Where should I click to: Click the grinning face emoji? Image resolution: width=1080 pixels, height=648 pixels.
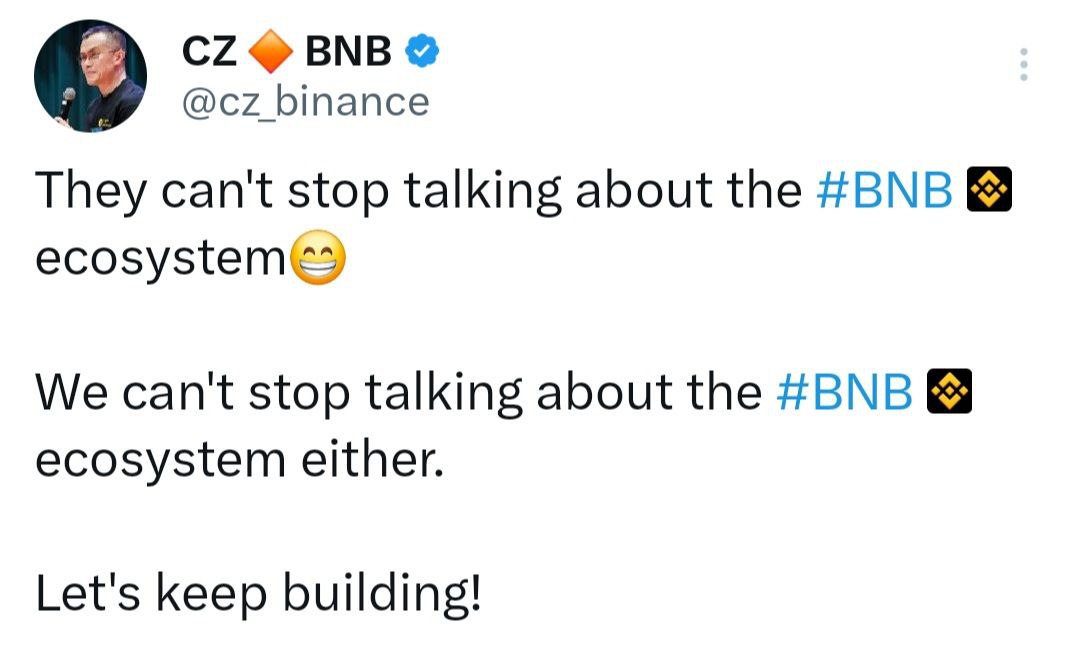[x=318, y=261]
